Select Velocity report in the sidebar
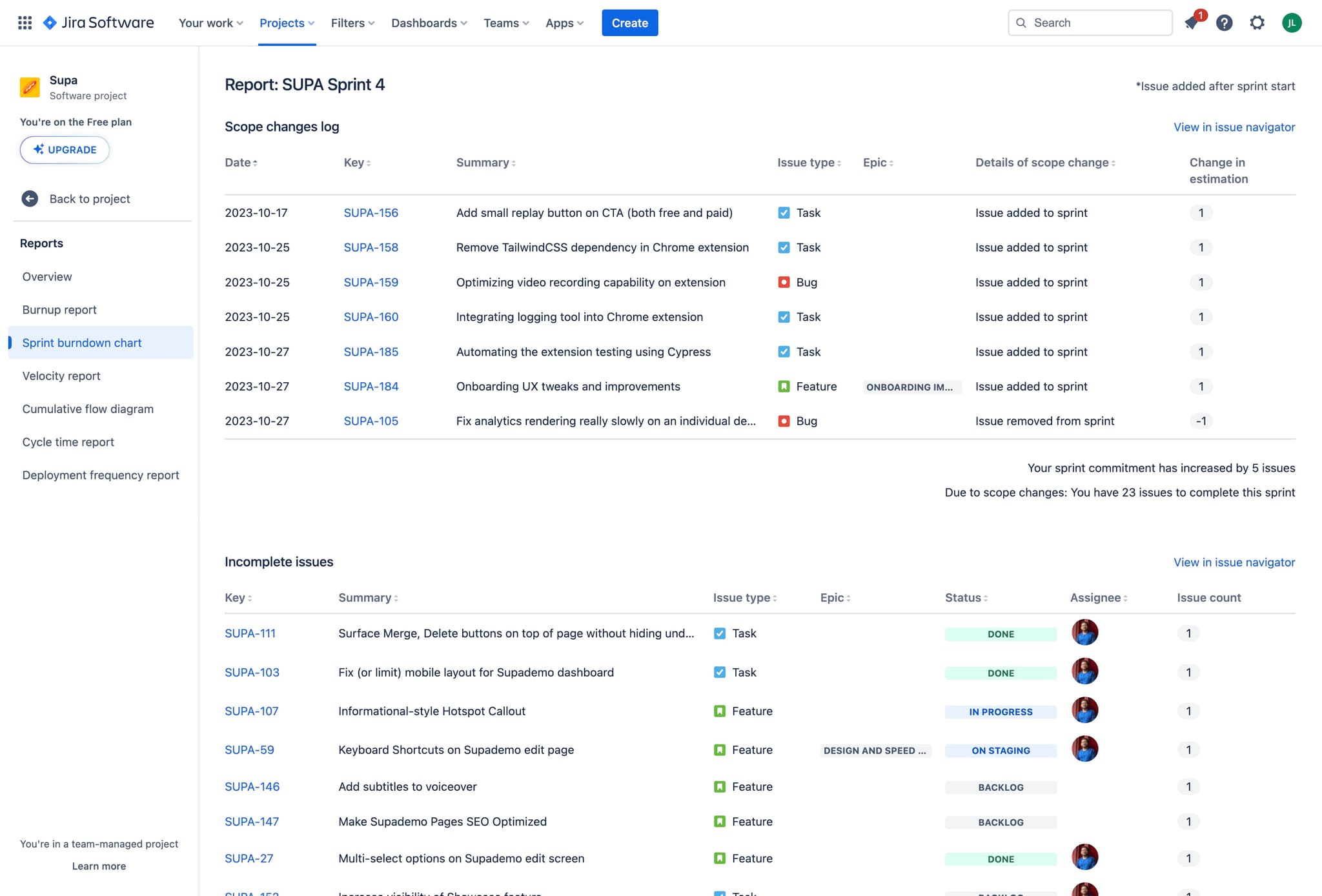Viewport: 1322px width, 896px height. tap(61, 376)
